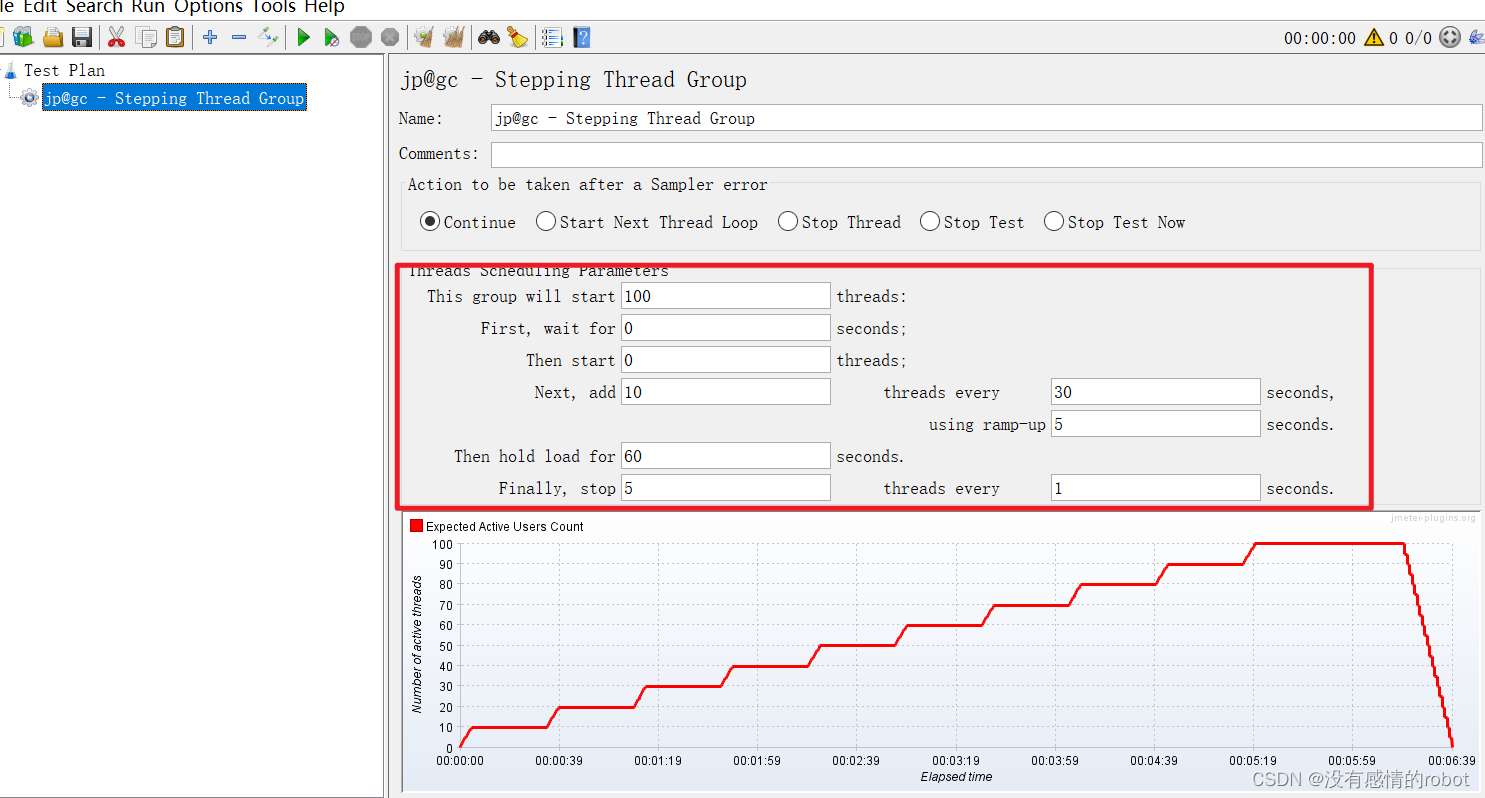Select the Stop Test Now radio option
This screenshot has height=798, width=1485.
[1054, 222]
